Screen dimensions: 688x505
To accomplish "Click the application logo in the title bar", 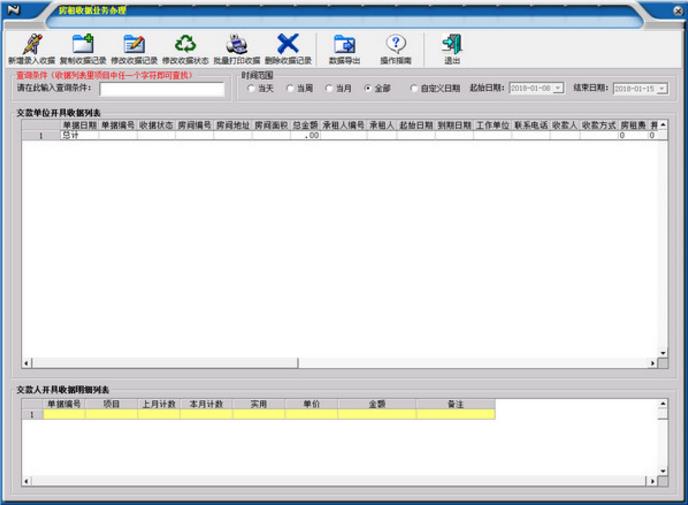I will tap(14, 10).
